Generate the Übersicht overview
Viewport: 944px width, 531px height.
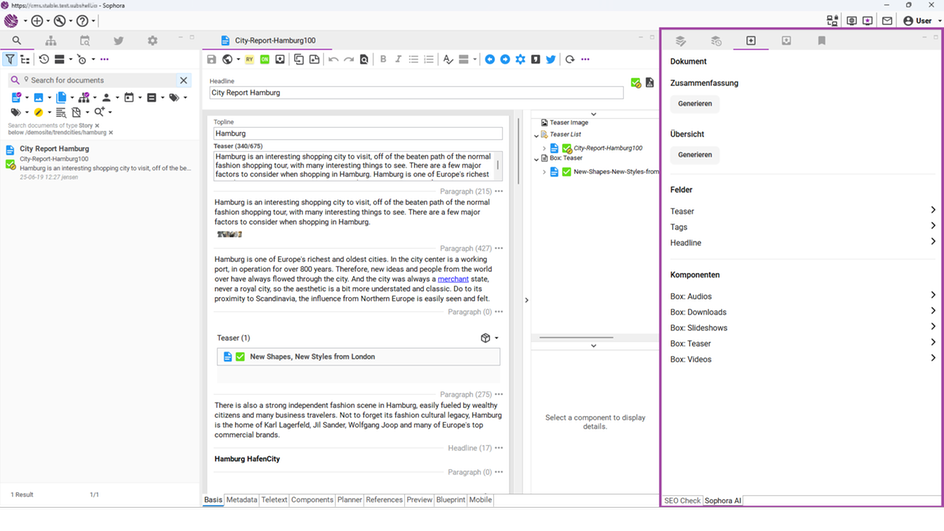point(695,155)
